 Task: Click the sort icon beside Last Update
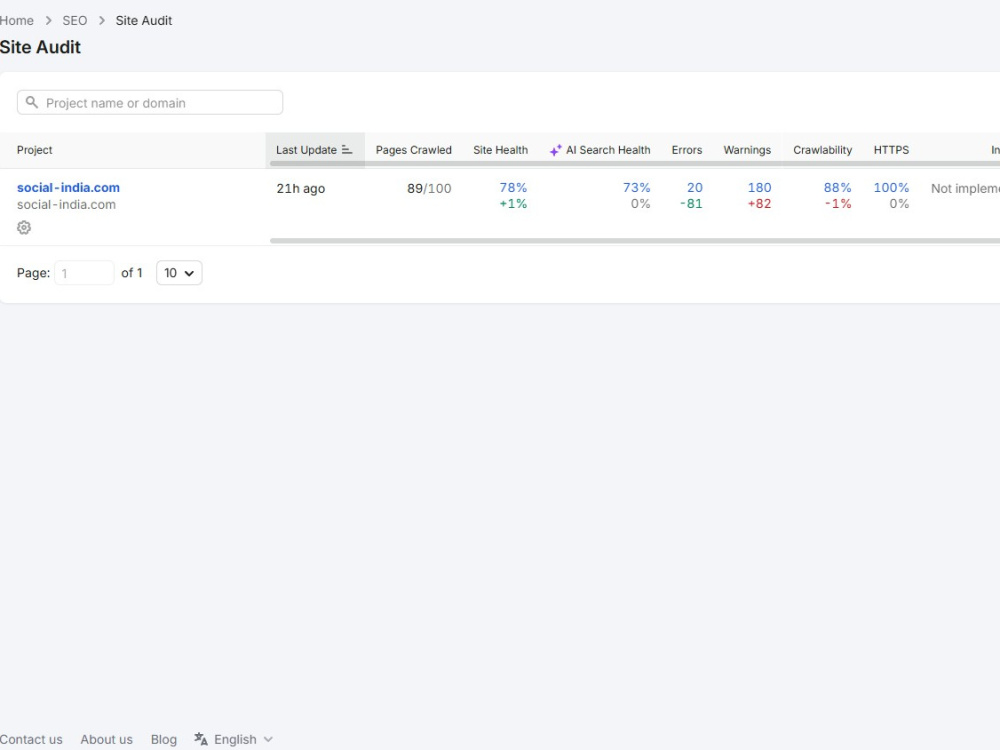click(x=347, y=150)
